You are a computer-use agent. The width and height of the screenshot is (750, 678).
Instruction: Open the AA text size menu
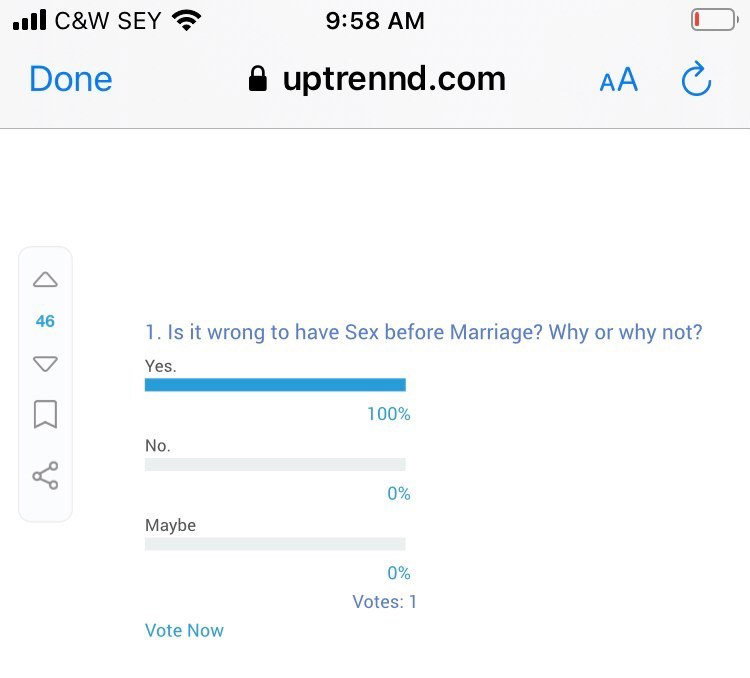pos(618,79)
